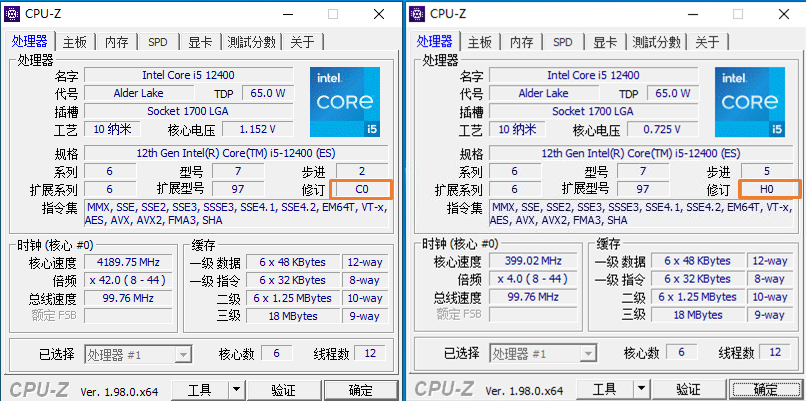Click the Intel Core i5 logo in right window
The height and width of the screenshot is (401, 806).
click(750, 102)
